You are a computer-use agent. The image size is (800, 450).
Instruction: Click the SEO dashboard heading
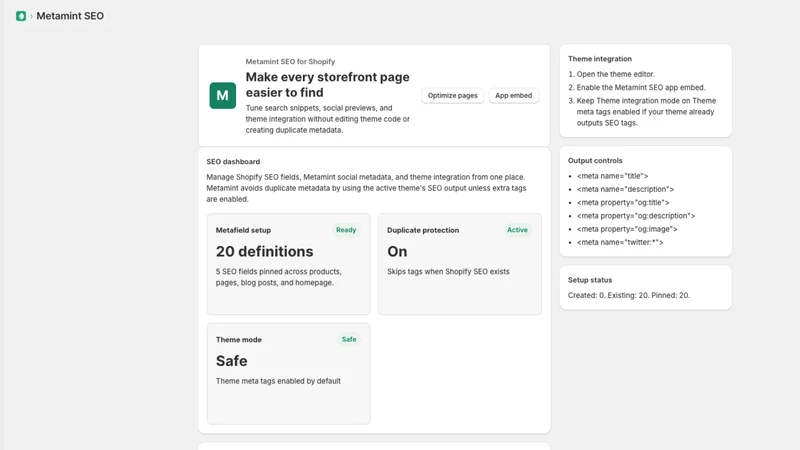(x=233, y=162)
